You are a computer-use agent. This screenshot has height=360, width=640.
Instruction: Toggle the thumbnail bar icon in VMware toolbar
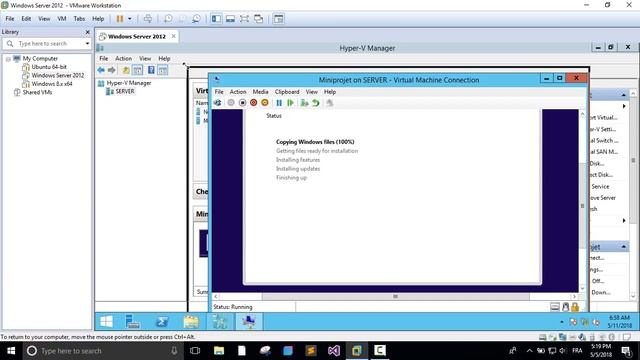tap(231, 19)
